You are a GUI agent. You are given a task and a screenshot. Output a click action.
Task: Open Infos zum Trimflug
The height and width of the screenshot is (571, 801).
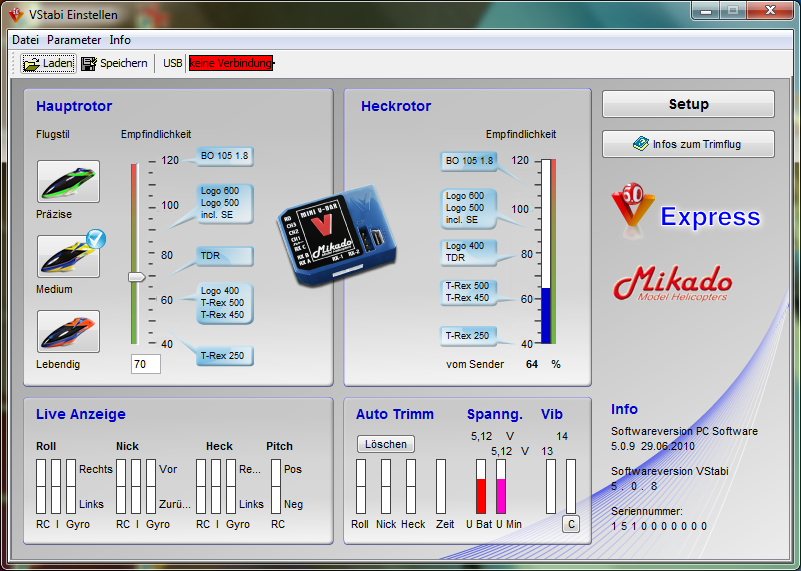point(688,144)
